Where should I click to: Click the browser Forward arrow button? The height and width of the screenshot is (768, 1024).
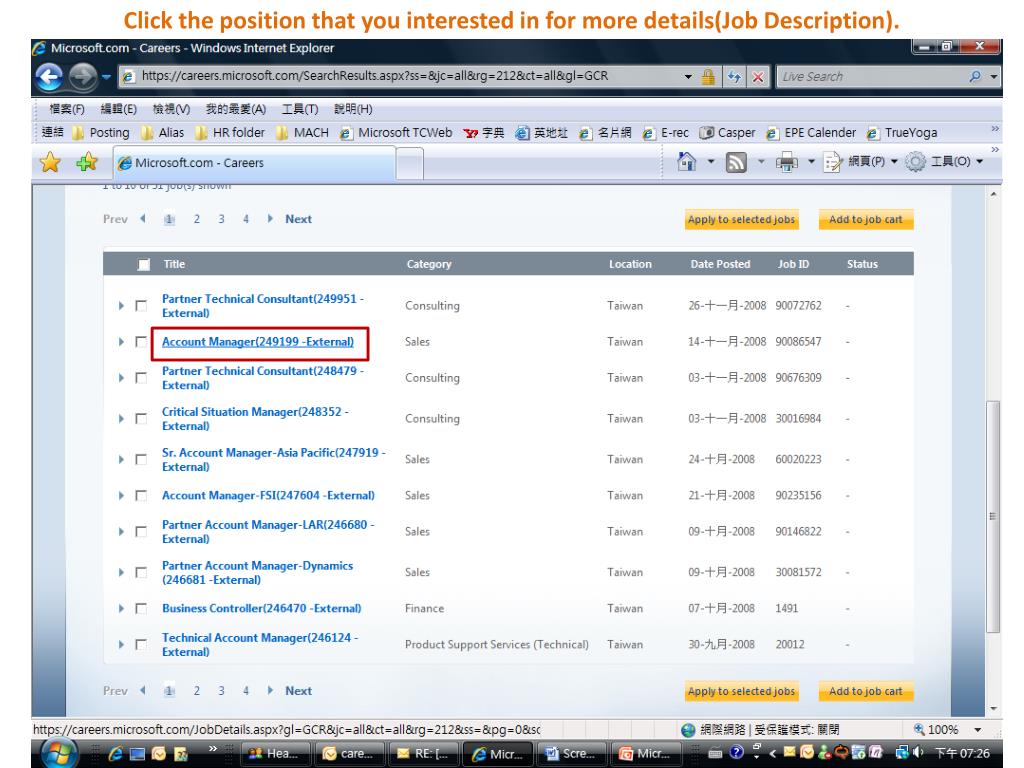[82, 77]
